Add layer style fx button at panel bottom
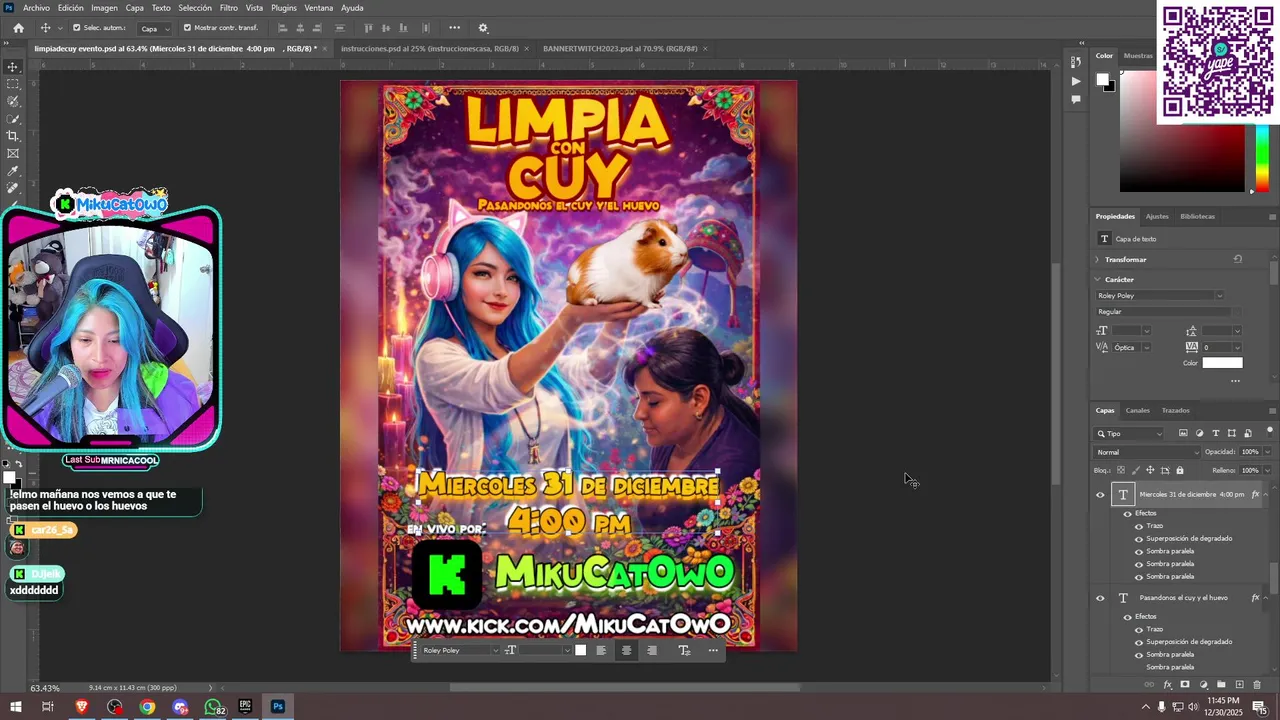This screenshot has width=1280, height=720. coord(1167,685)
